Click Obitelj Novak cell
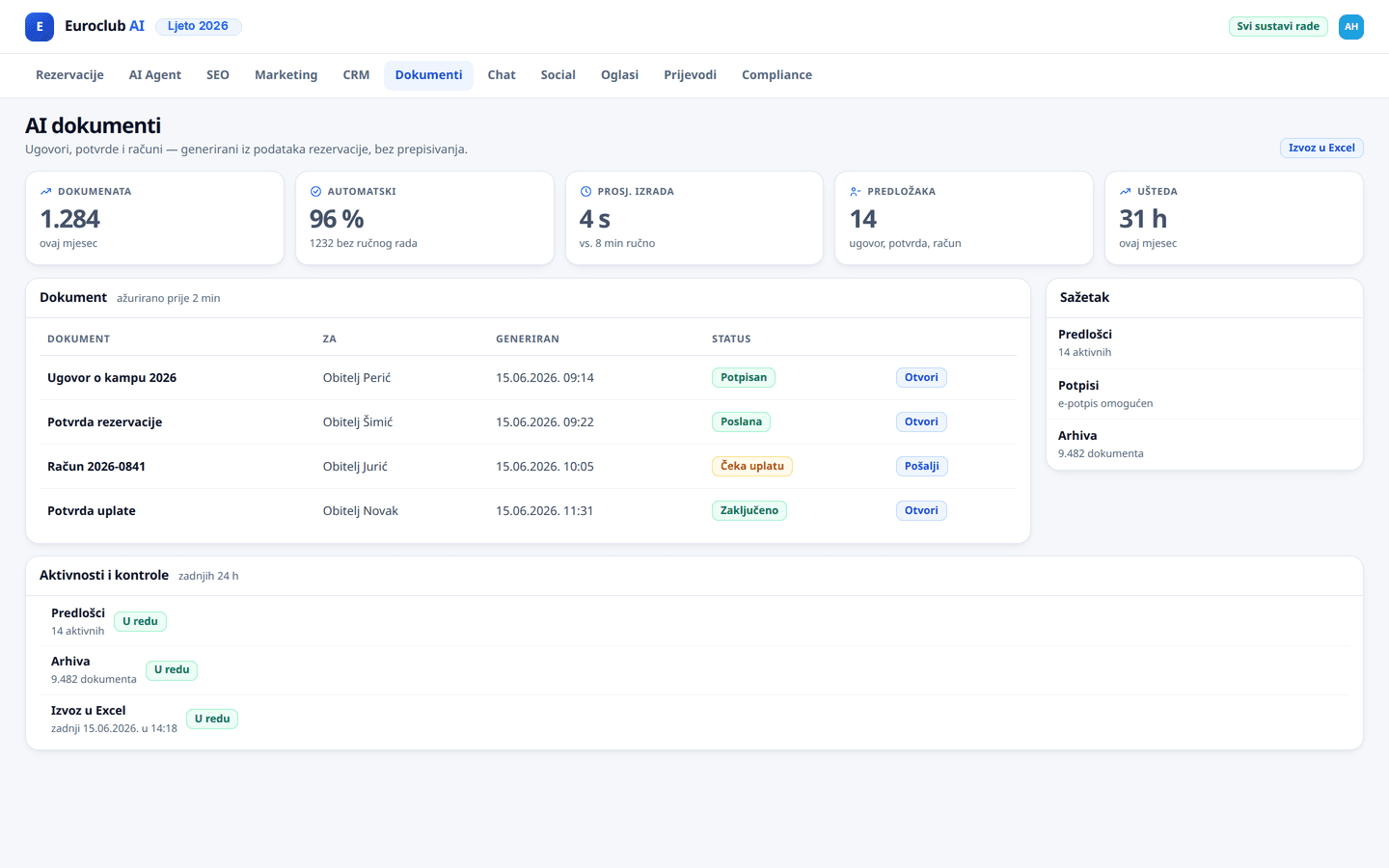Screen dimensions: 1389x868 [361, 511]
